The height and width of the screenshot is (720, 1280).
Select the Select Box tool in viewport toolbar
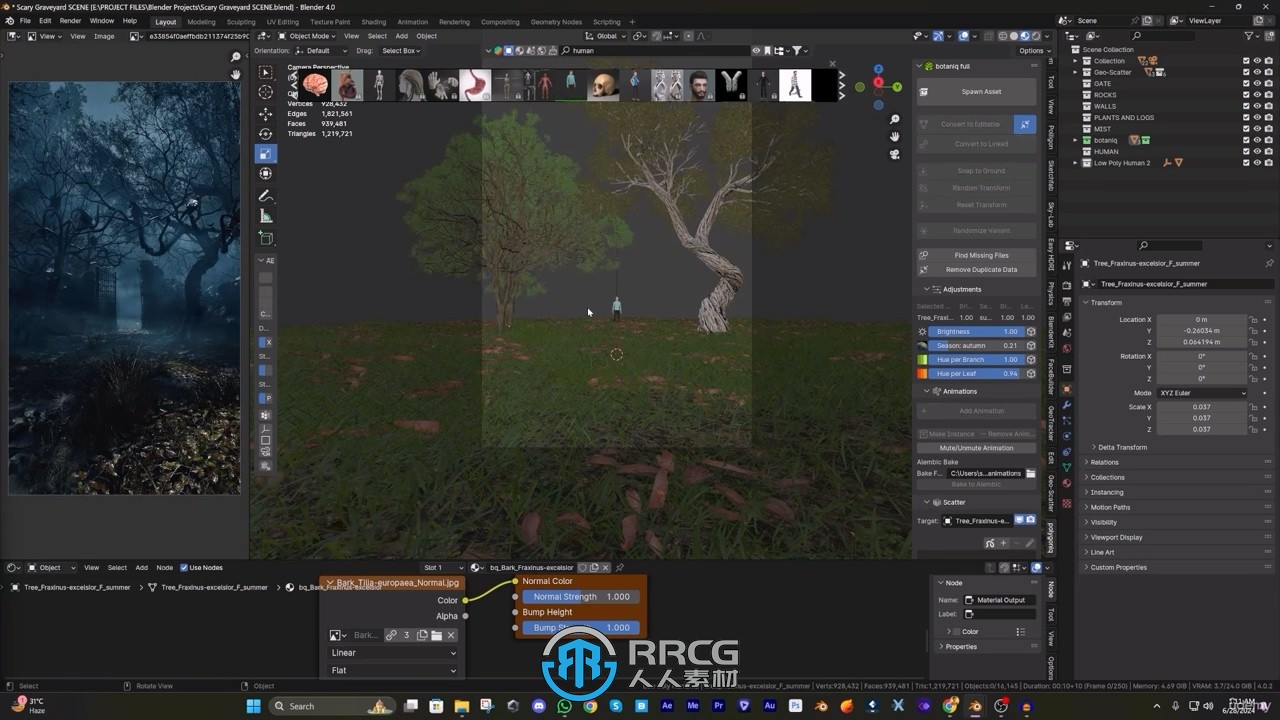pos(265,72)
